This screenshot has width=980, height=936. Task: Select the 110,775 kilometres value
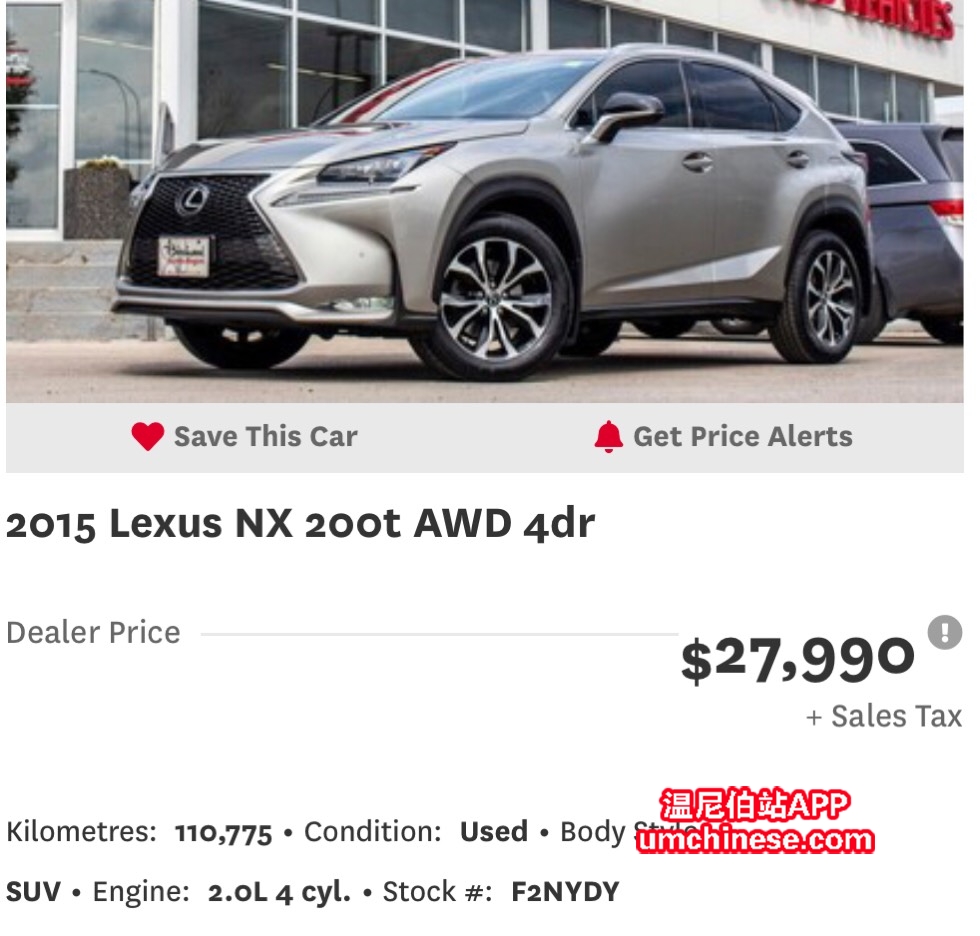[223, 833]
